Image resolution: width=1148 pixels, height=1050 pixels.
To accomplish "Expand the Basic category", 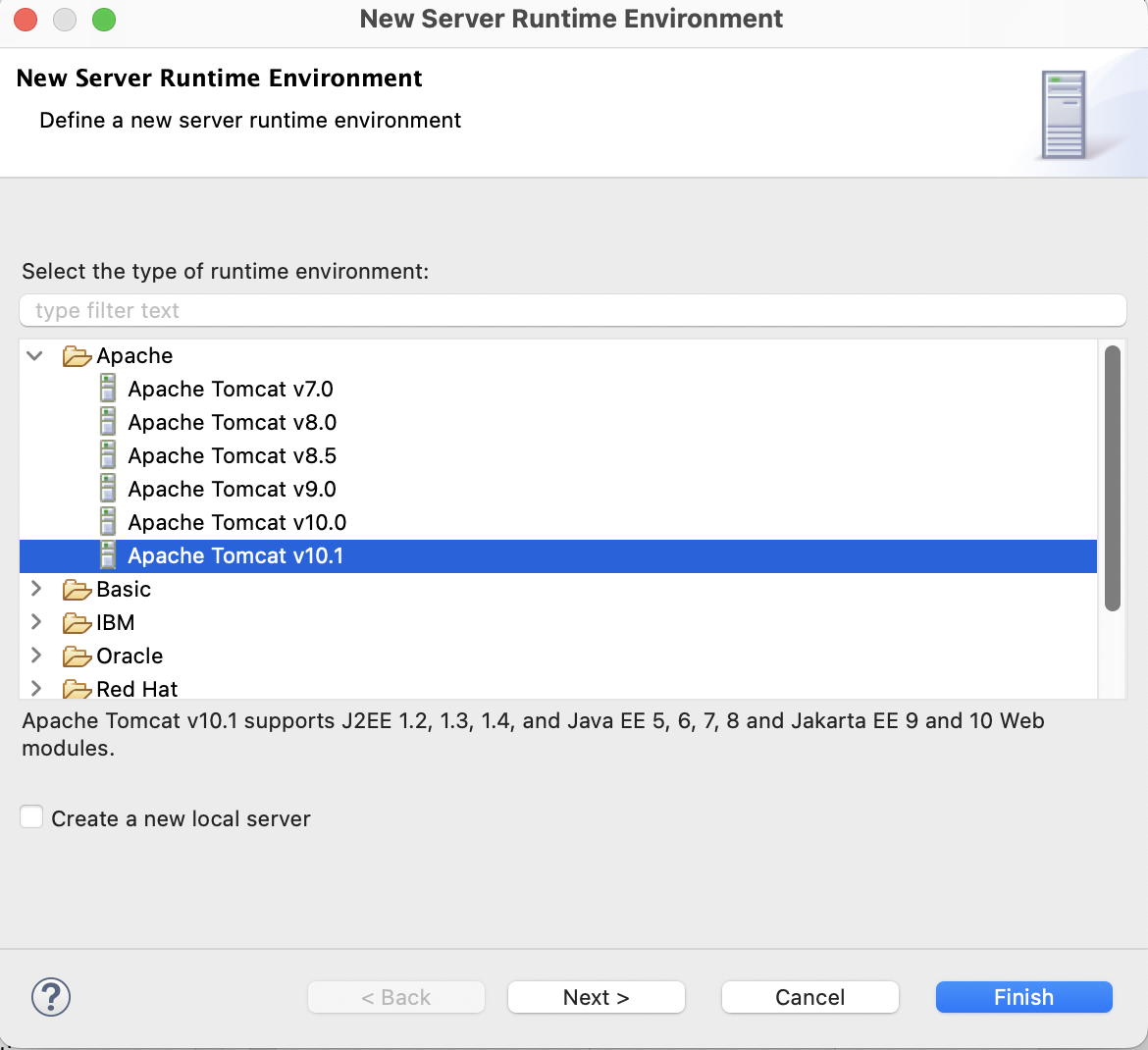I will (35, 589).
